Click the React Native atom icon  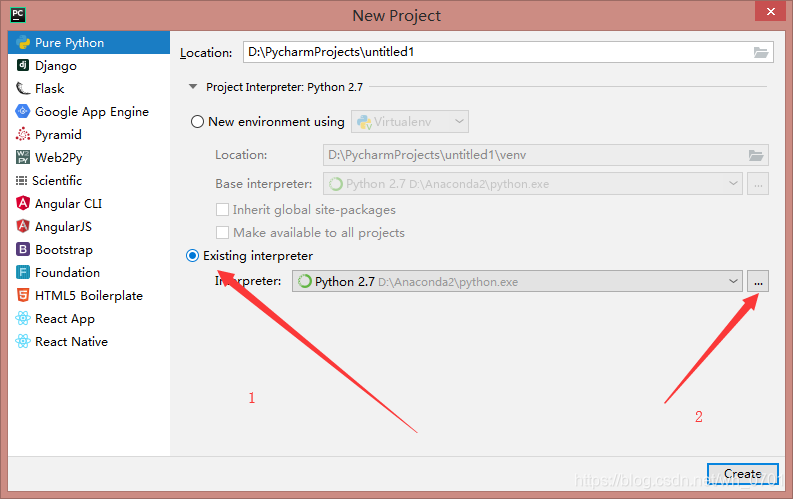23,341
